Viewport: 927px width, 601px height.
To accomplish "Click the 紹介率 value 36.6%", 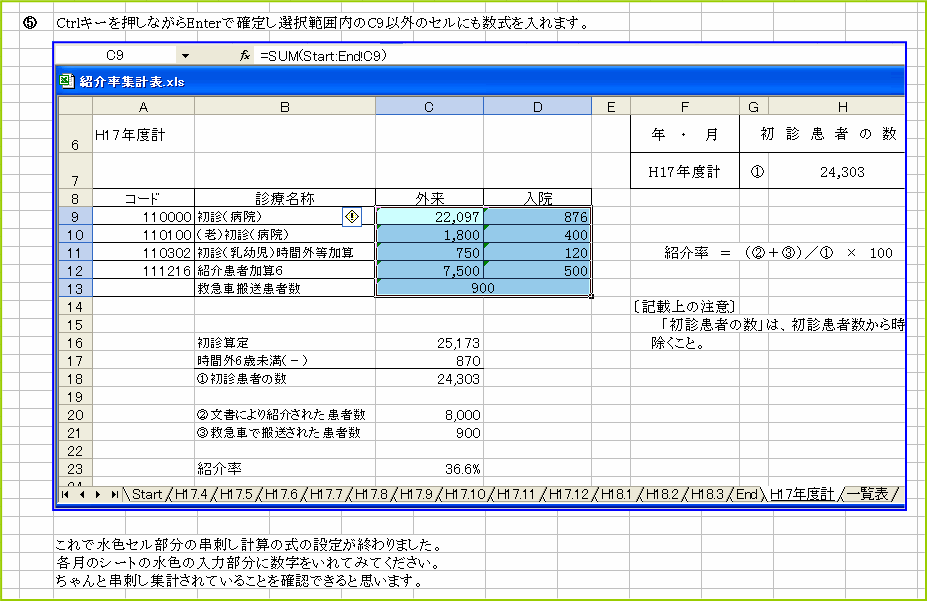I will [462, 467].
